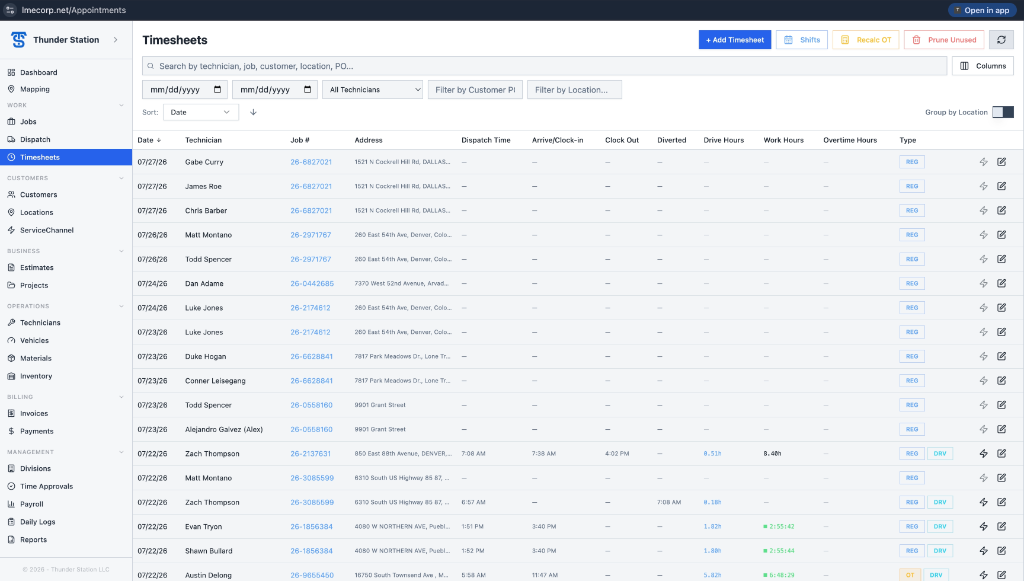
Task: Collapse the BUSINESS sidebar section
Action: 121,251
